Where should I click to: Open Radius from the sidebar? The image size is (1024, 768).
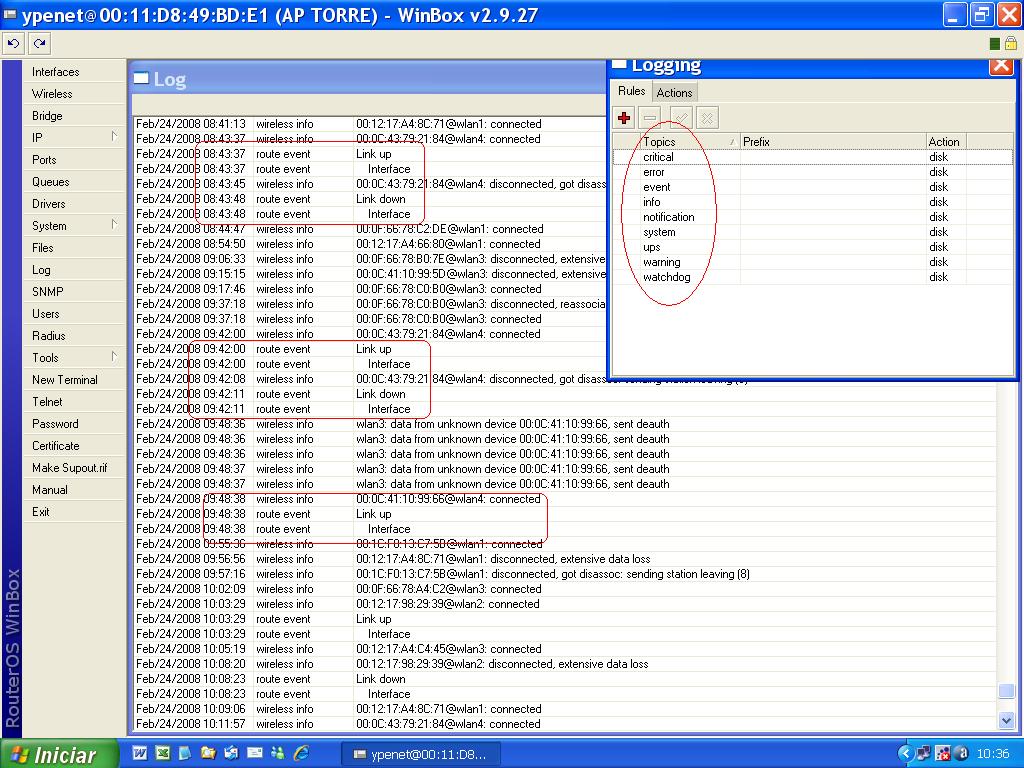(74, 336)
